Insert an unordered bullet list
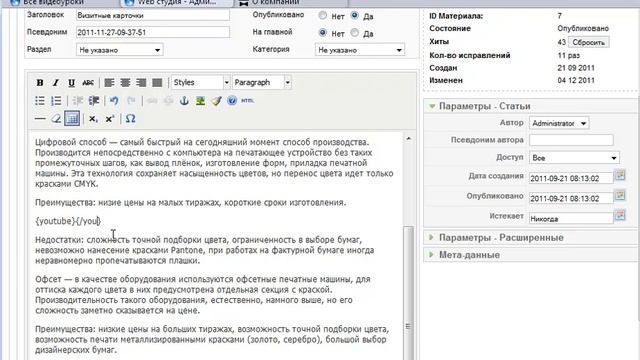 point(40,100)
